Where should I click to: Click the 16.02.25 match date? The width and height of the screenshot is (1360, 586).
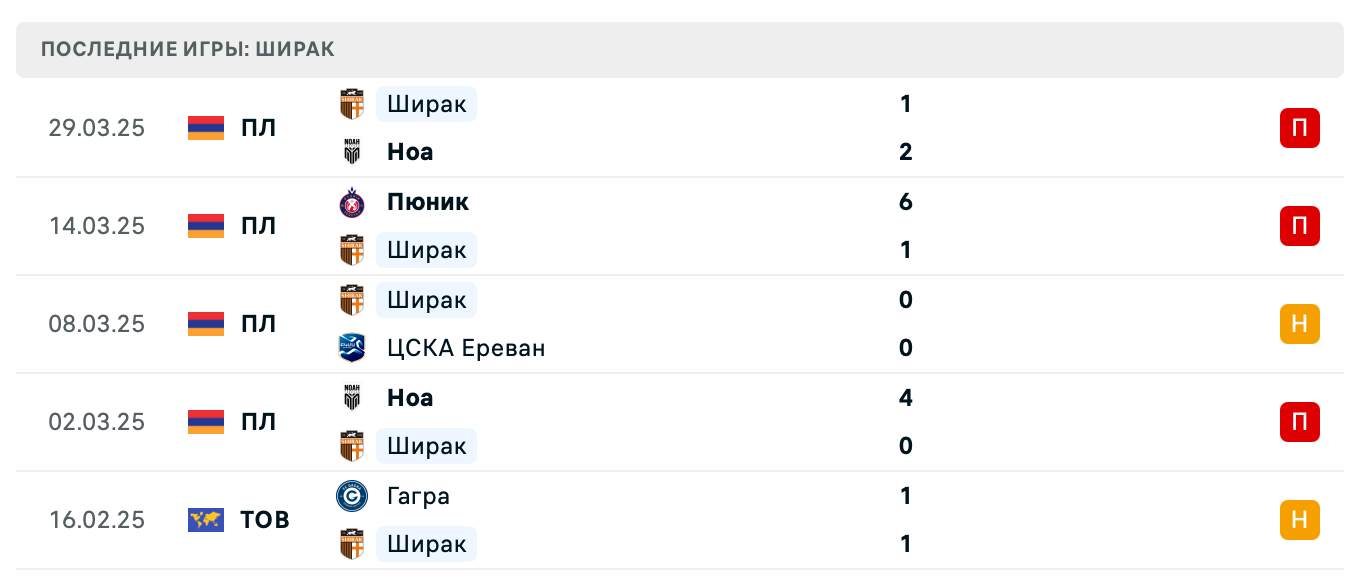(x=96, y=520)
